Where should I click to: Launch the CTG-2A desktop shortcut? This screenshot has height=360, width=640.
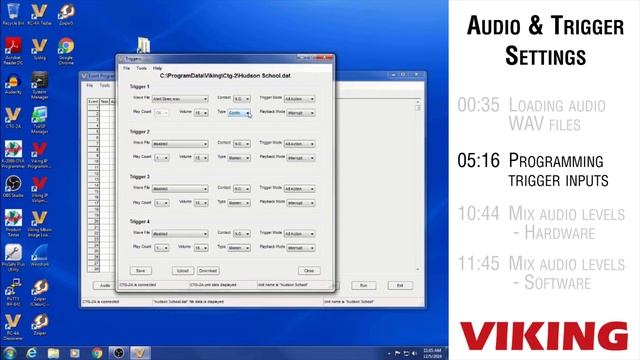tap(13, 118)
